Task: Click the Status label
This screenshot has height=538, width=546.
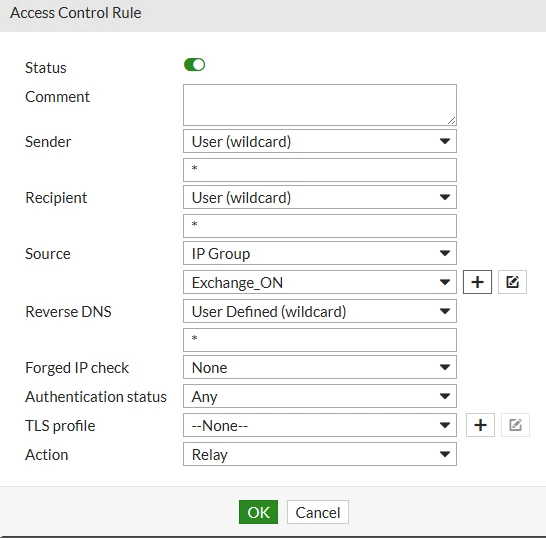Action: coord(46,68)
